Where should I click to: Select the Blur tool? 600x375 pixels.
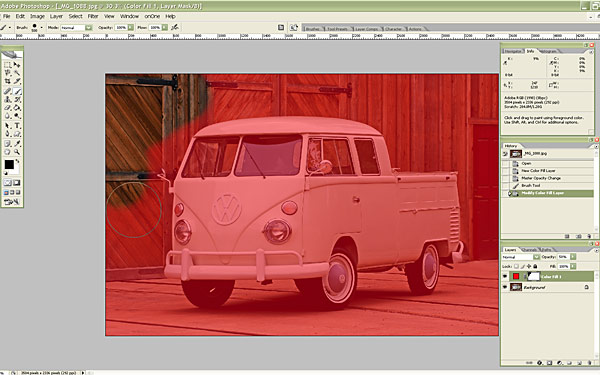pyautogui.click(x=7, y=116)
